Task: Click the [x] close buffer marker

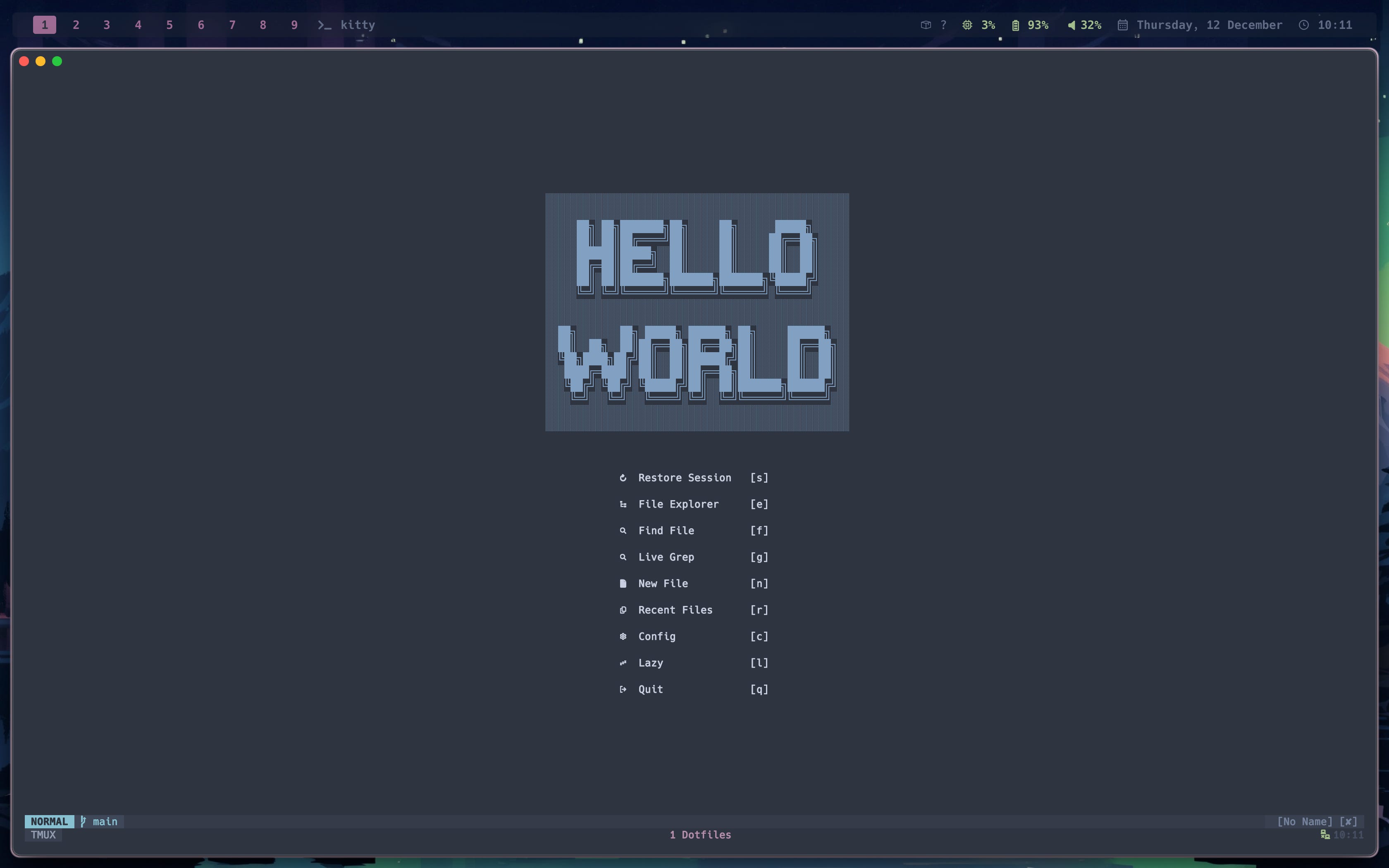Action: pyautogui.click(x=1348, y=822)
